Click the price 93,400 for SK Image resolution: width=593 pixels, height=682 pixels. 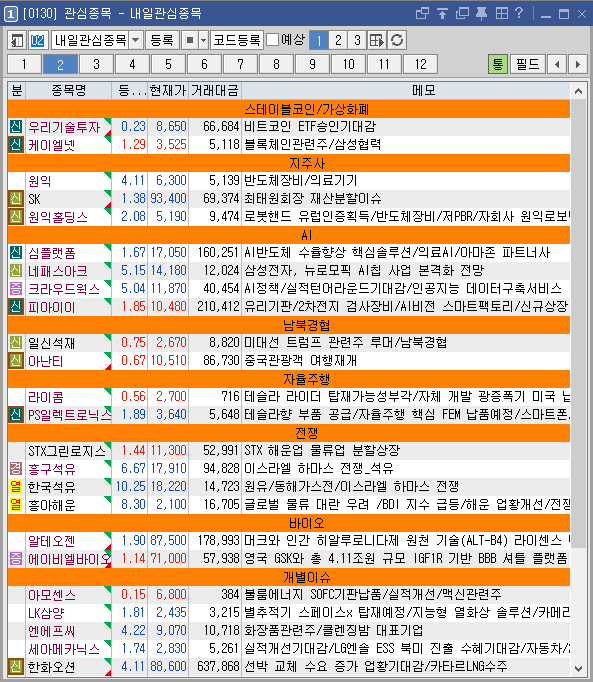[x=168, y=198]
